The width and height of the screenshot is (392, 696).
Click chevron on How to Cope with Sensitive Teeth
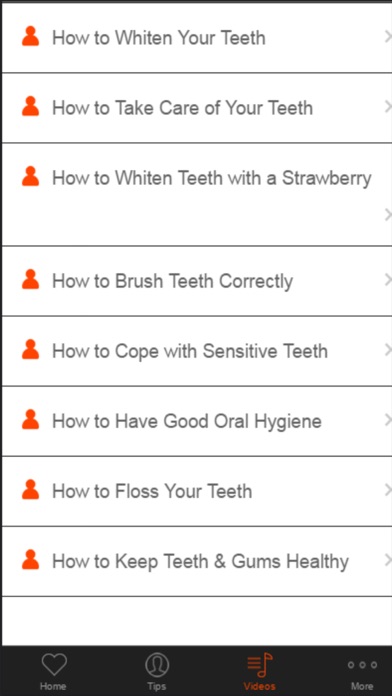388,350
